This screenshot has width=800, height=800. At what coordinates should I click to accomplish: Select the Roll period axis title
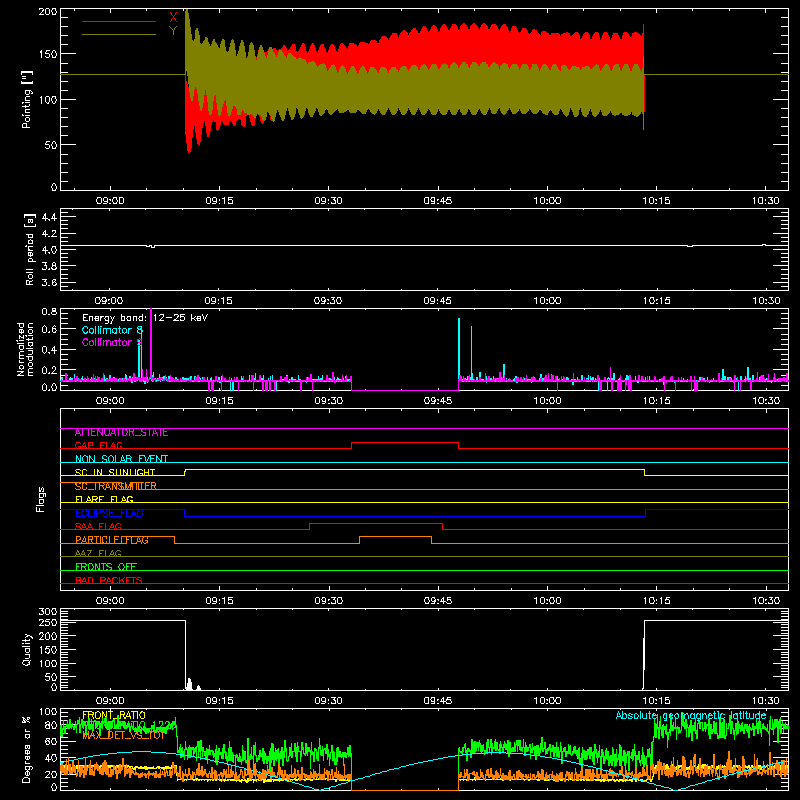click(30, 249)
